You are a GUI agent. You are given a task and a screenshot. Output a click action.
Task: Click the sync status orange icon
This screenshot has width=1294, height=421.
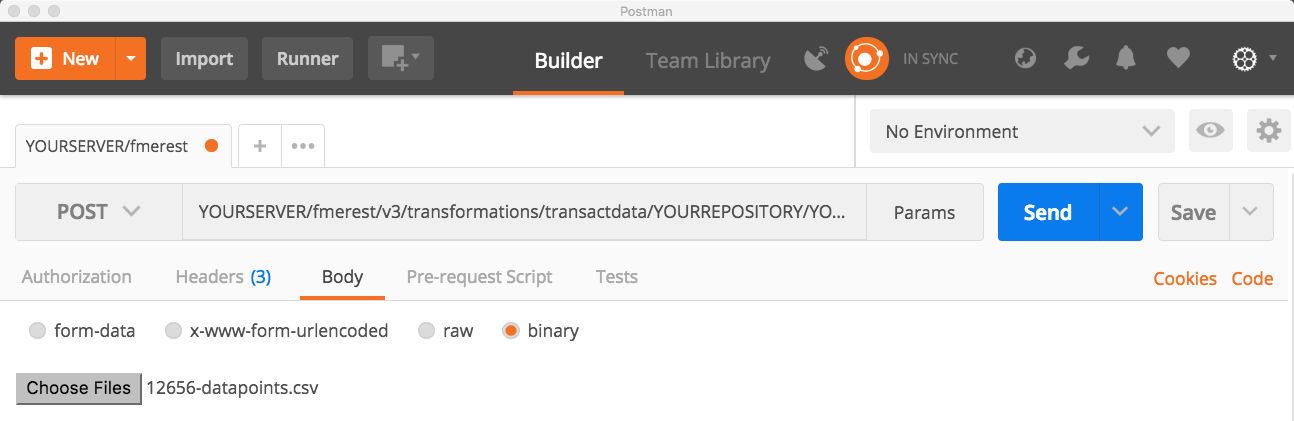pos(866,59)
